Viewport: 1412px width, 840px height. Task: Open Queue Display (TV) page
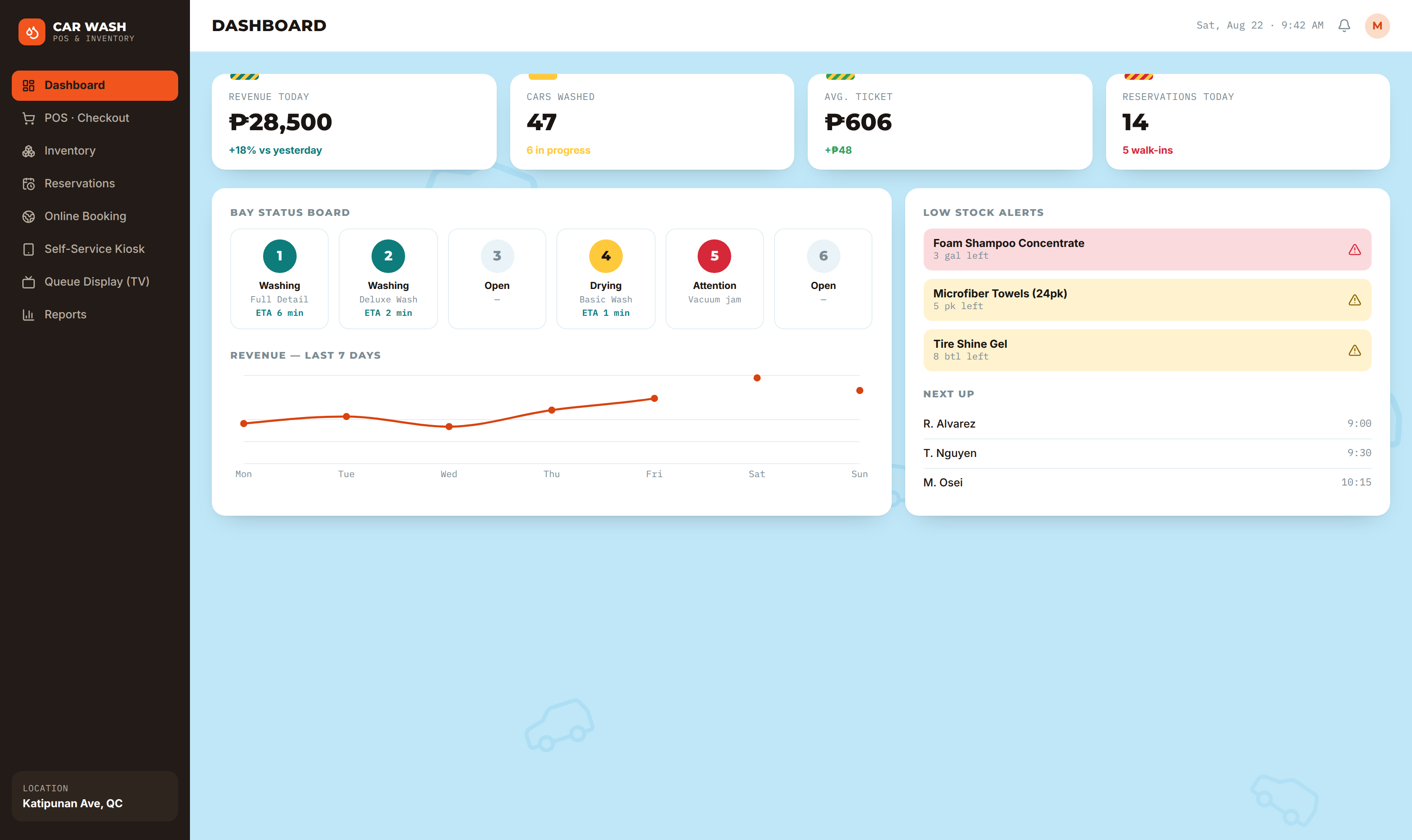click(95, 282)
